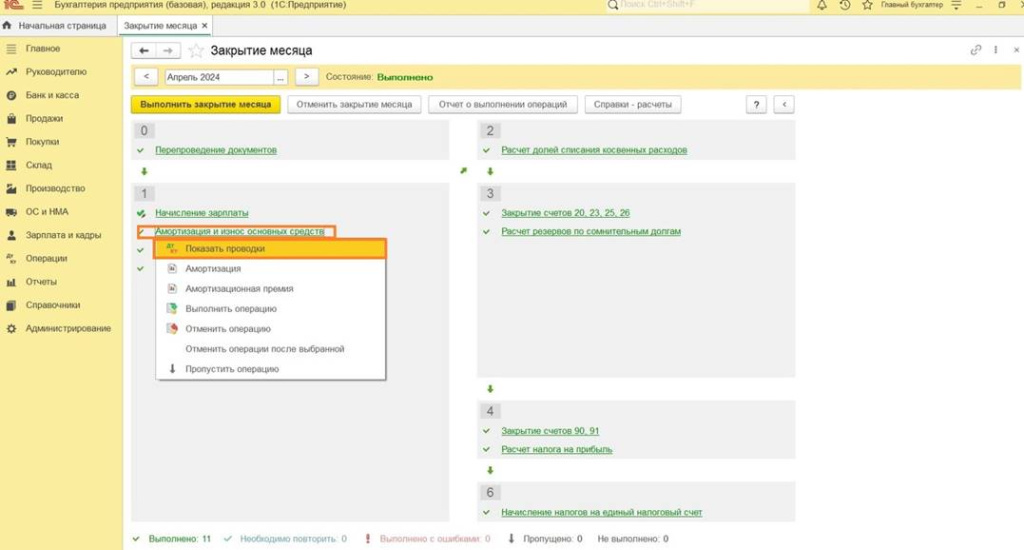
Task: Open Администрирование settings section
Action: [68, 328]
